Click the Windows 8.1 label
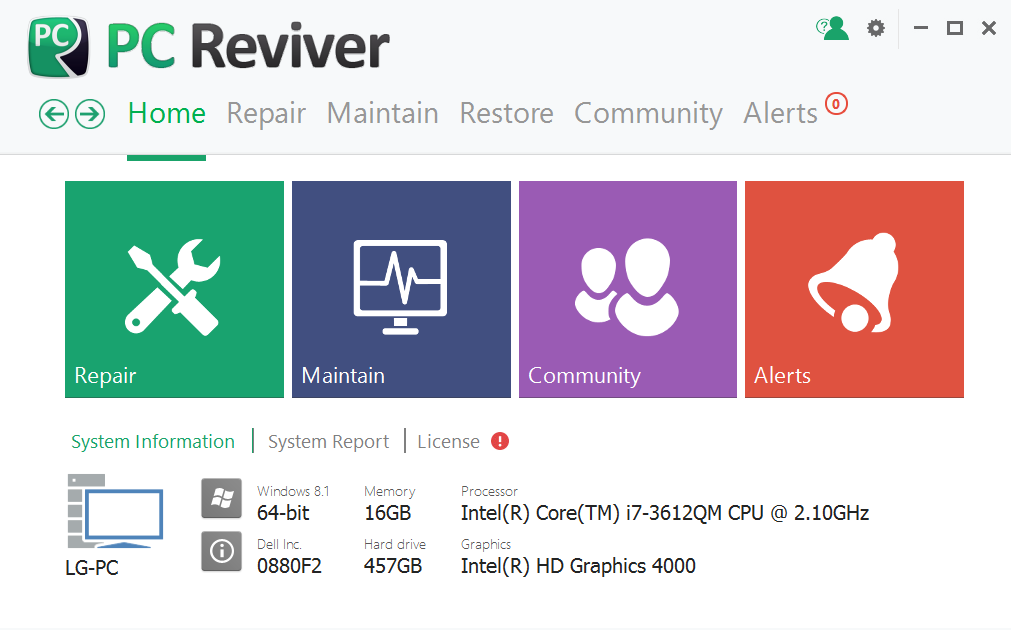 click(x=293, y=491)
